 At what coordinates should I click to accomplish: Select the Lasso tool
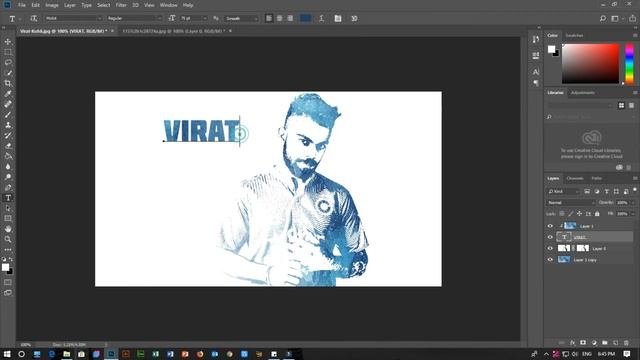point(8,62)
